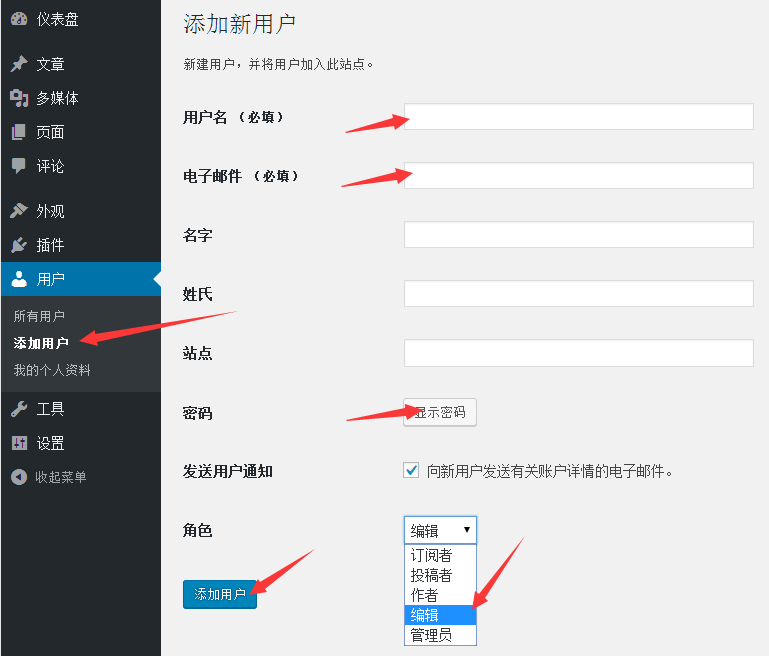Click the comment bubble icon beside 评论
Viewport: 769px width, 656px height.
(19, 166)
